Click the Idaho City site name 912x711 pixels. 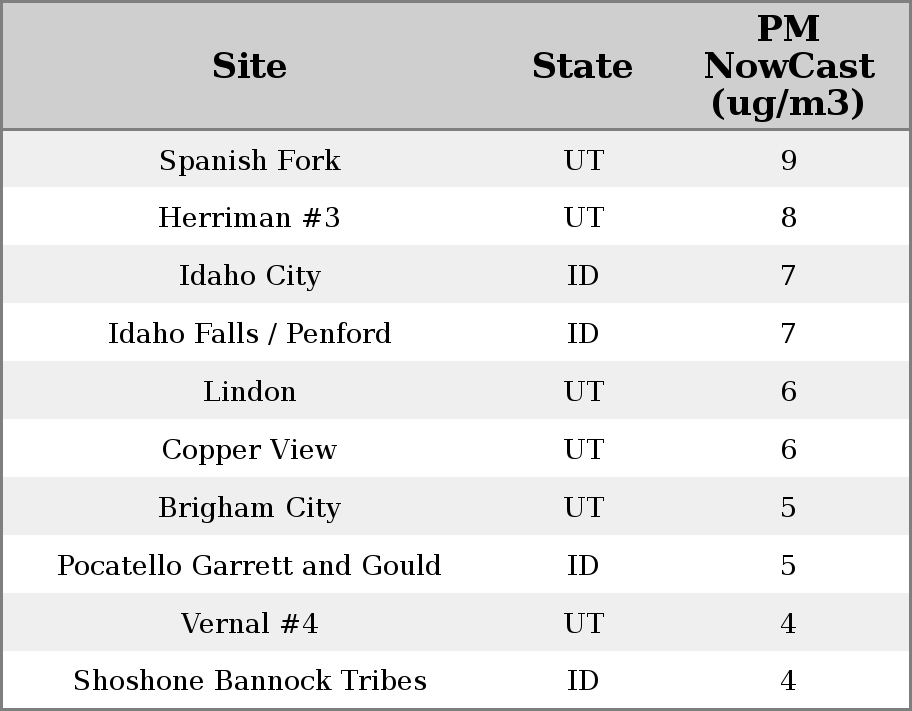pyautogui.click(x=249, y=276)
